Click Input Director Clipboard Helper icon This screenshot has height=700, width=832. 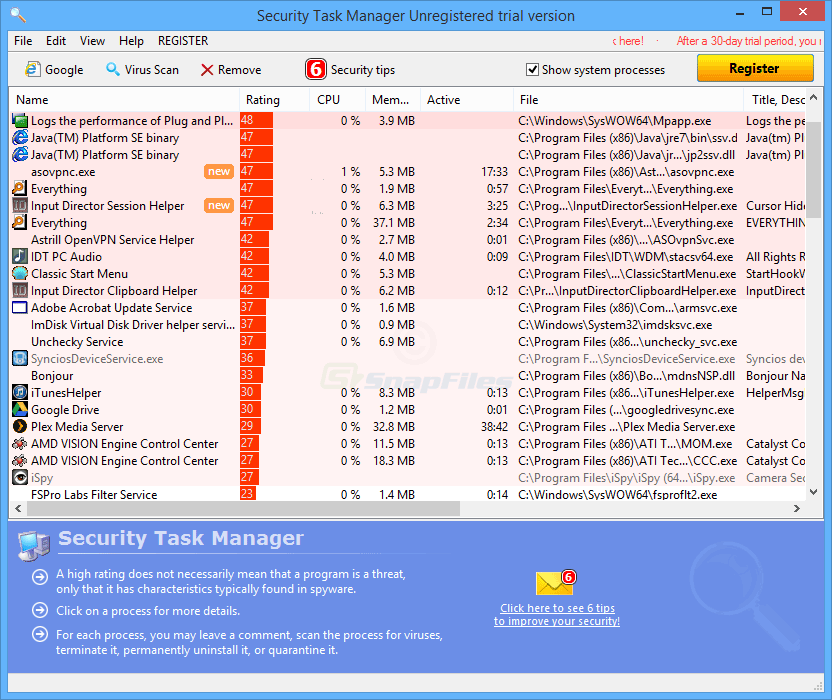coord(20,290)
